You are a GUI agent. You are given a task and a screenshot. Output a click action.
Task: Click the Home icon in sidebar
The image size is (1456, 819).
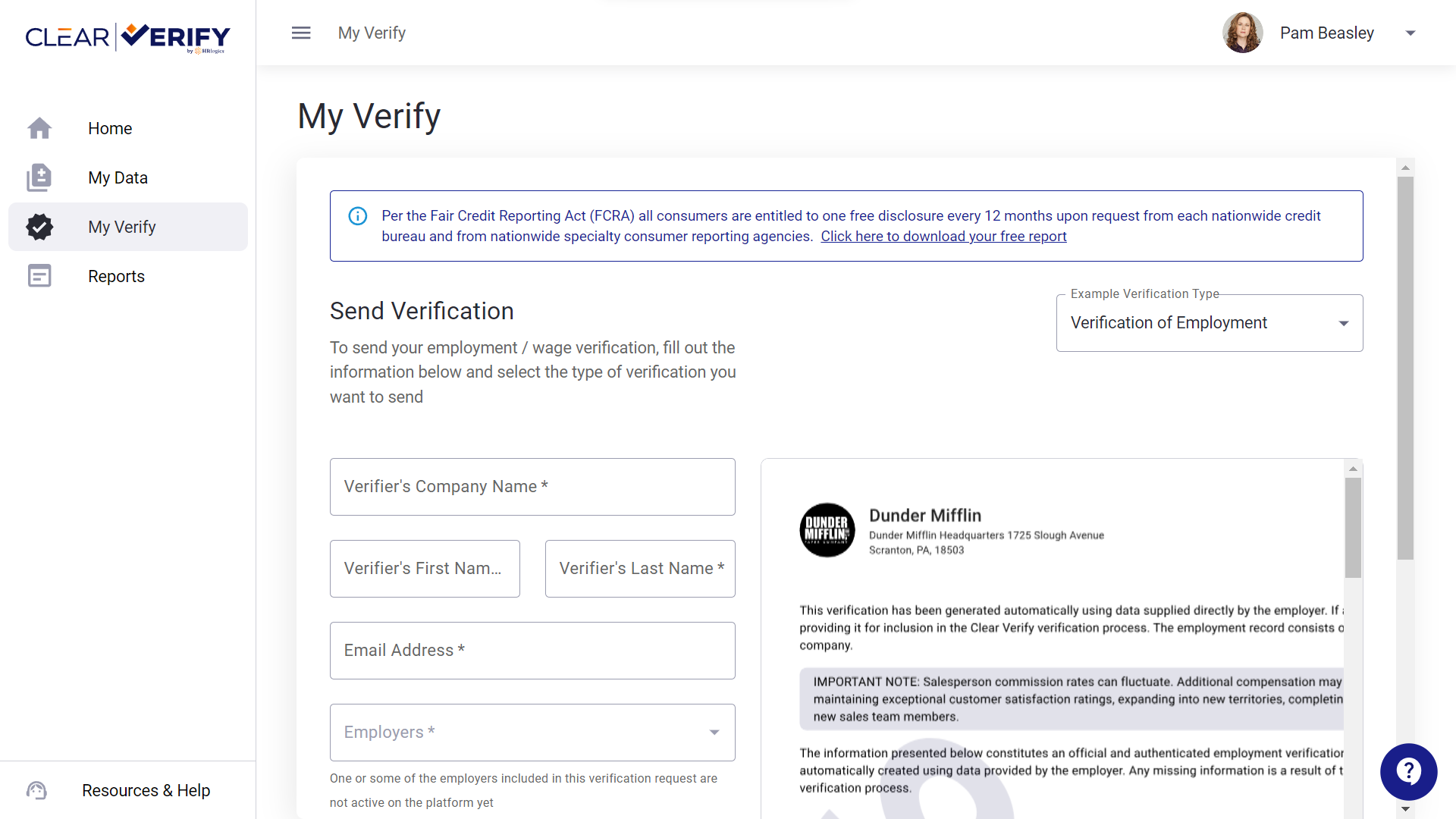[x=39, y=128]
